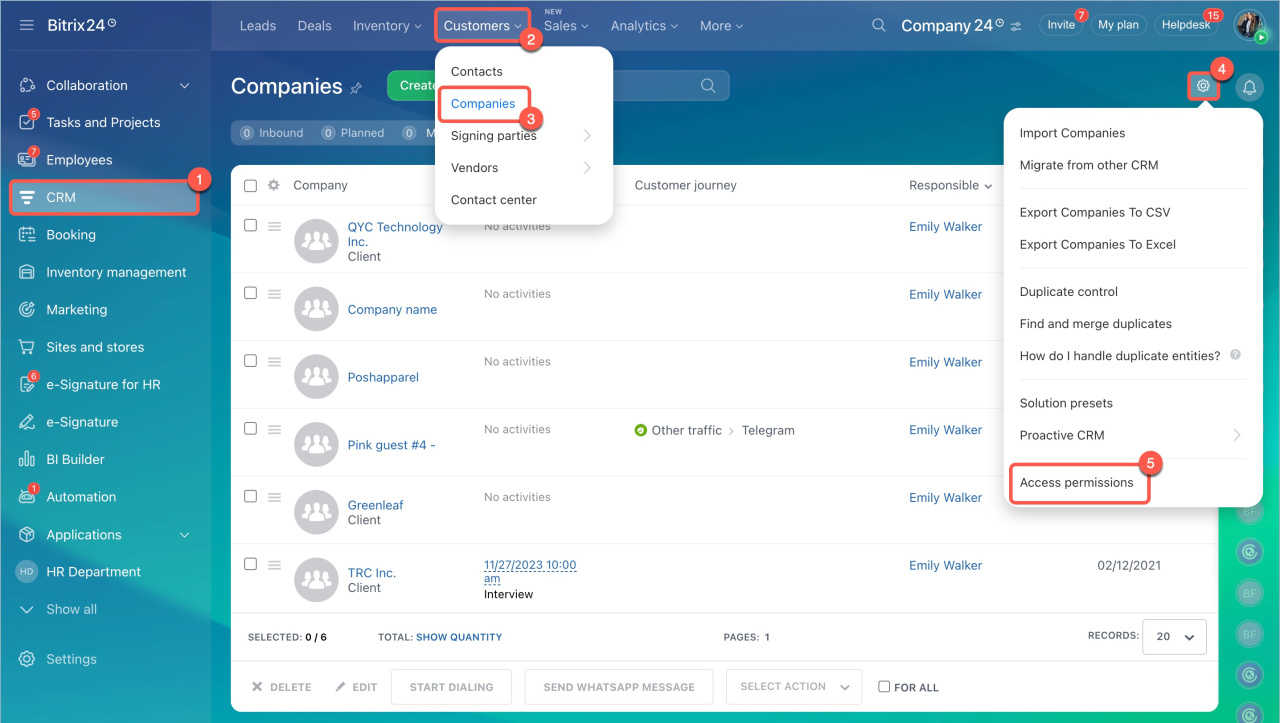Click the sidebar Settings gear icon
Screen dimensions: 1280x723
(27, 659)
